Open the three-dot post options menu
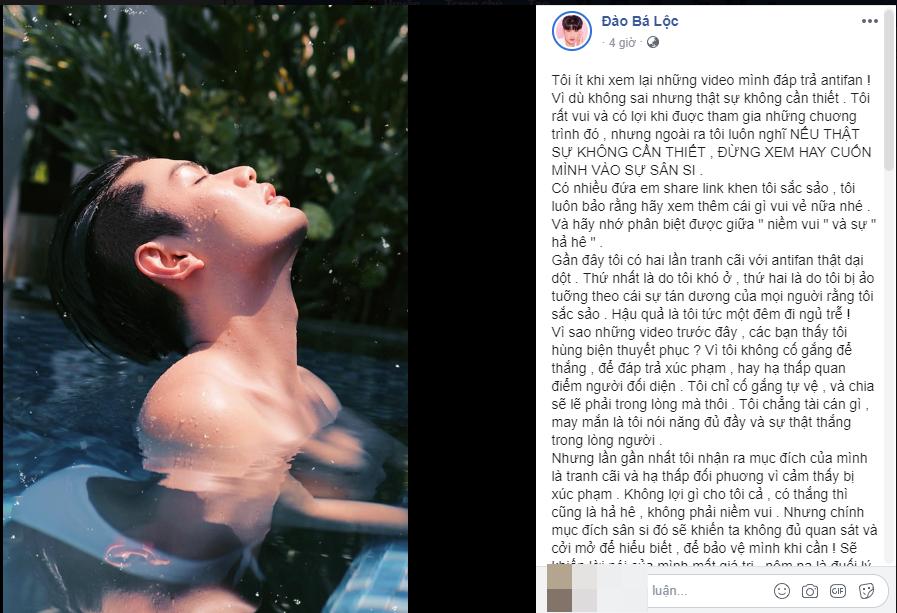Image resolution: width=897 pixels, height=613 pixels. [x=869, y=21]
